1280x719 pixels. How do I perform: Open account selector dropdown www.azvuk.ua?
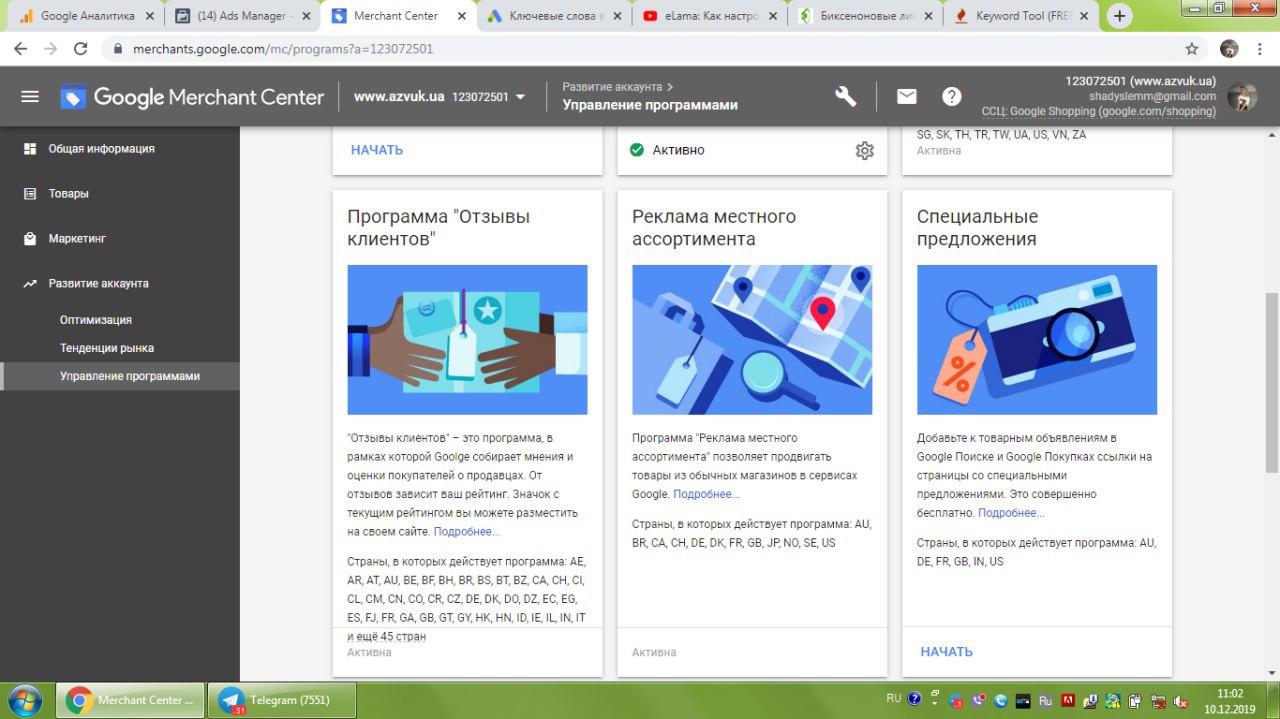tap(440, 97)
